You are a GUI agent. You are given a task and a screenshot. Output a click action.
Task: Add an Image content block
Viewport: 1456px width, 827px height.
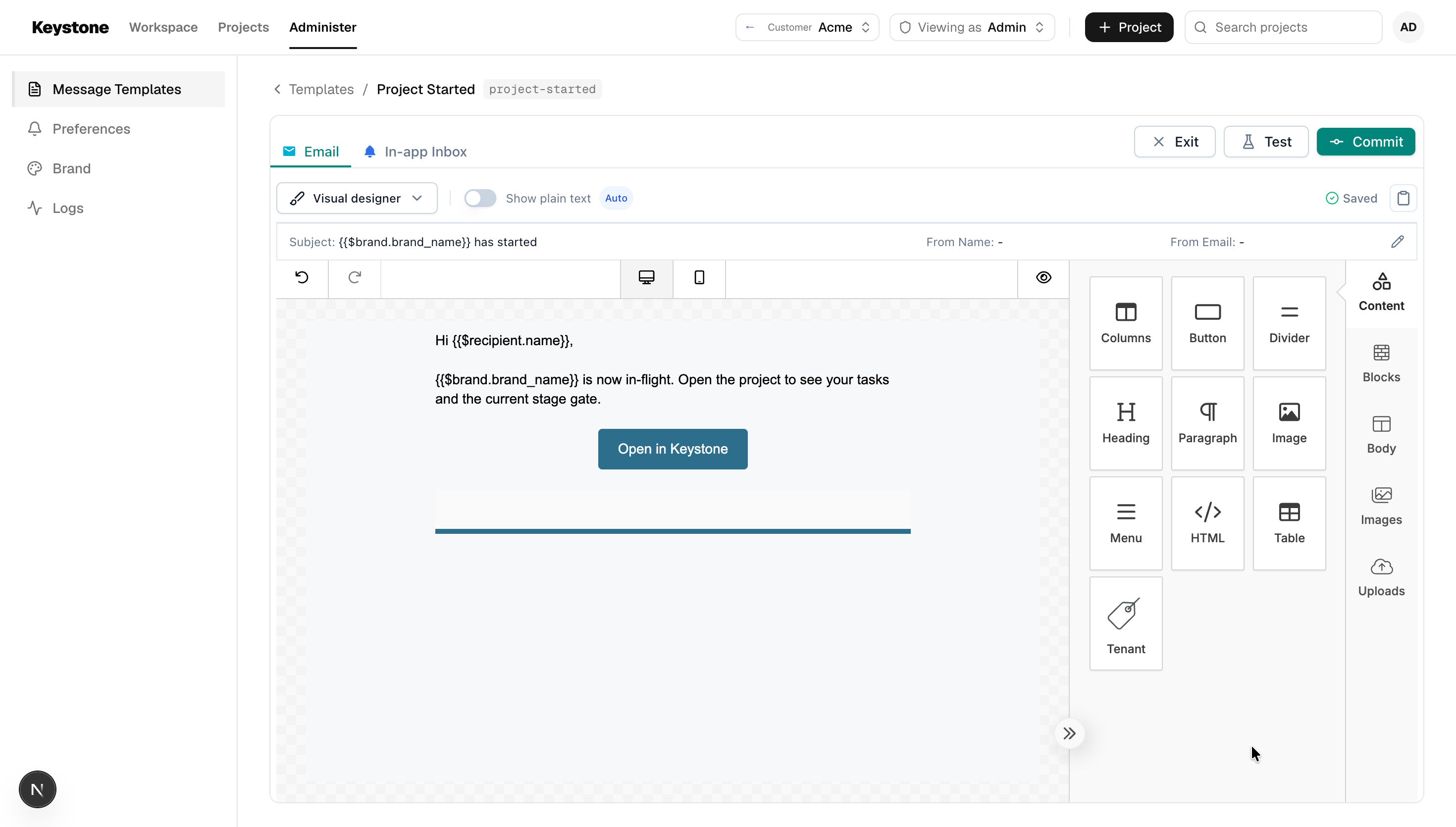tap(1289, 423)
